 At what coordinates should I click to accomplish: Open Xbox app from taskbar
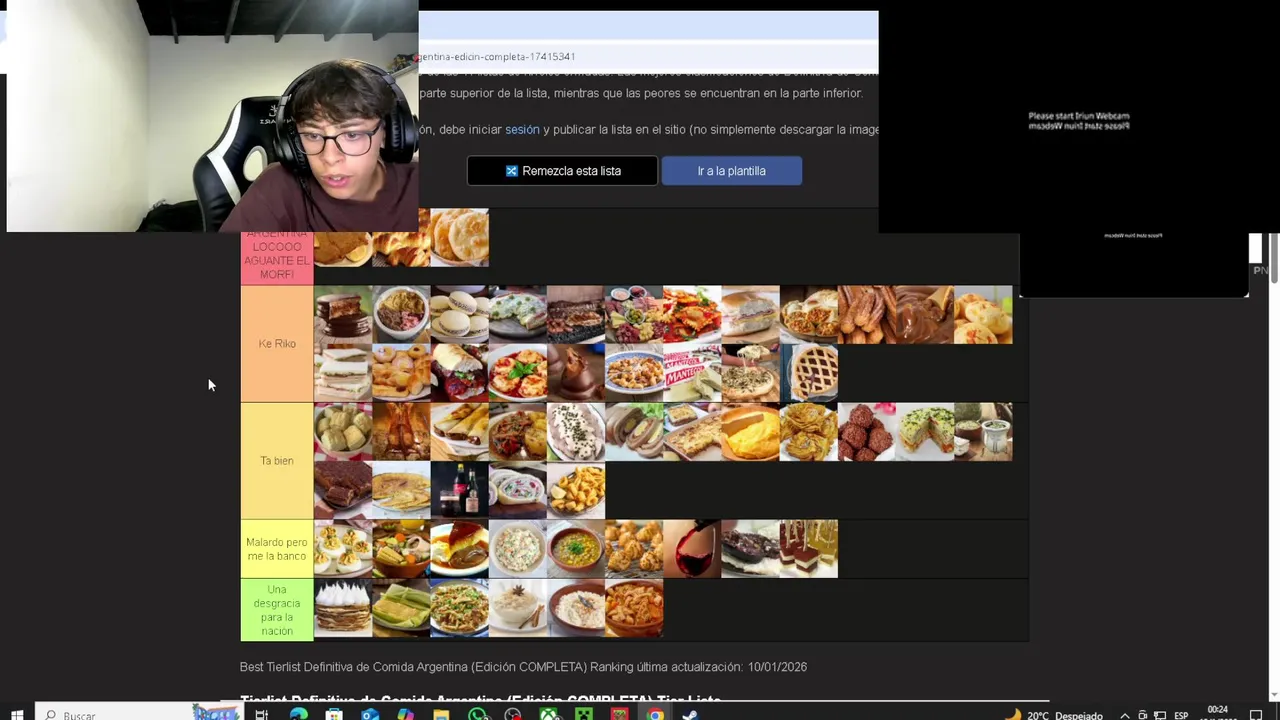pyautogui.click(x=548, y=715)
